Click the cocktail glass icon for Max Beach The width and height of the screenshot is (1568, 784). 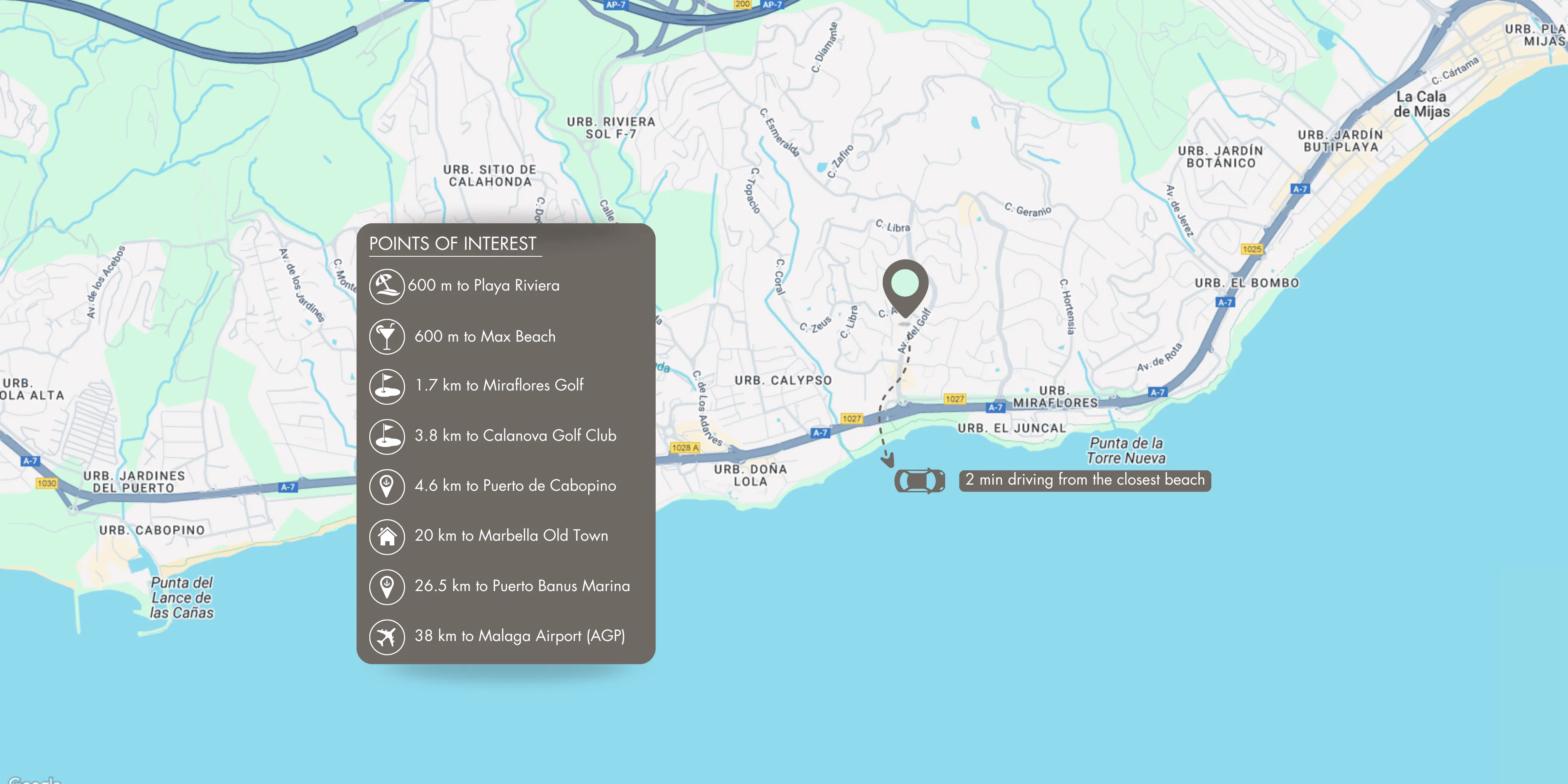387,337
